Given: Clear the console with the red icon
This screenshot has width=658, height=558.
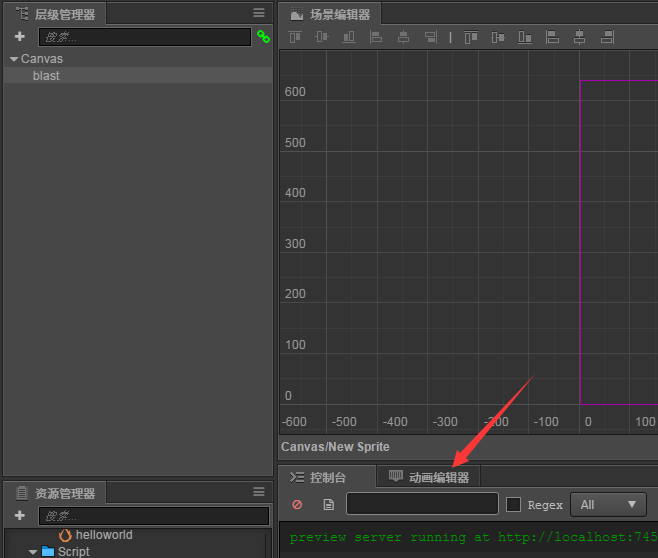Looking at the screenshot, I should click(x=297, y=504).
